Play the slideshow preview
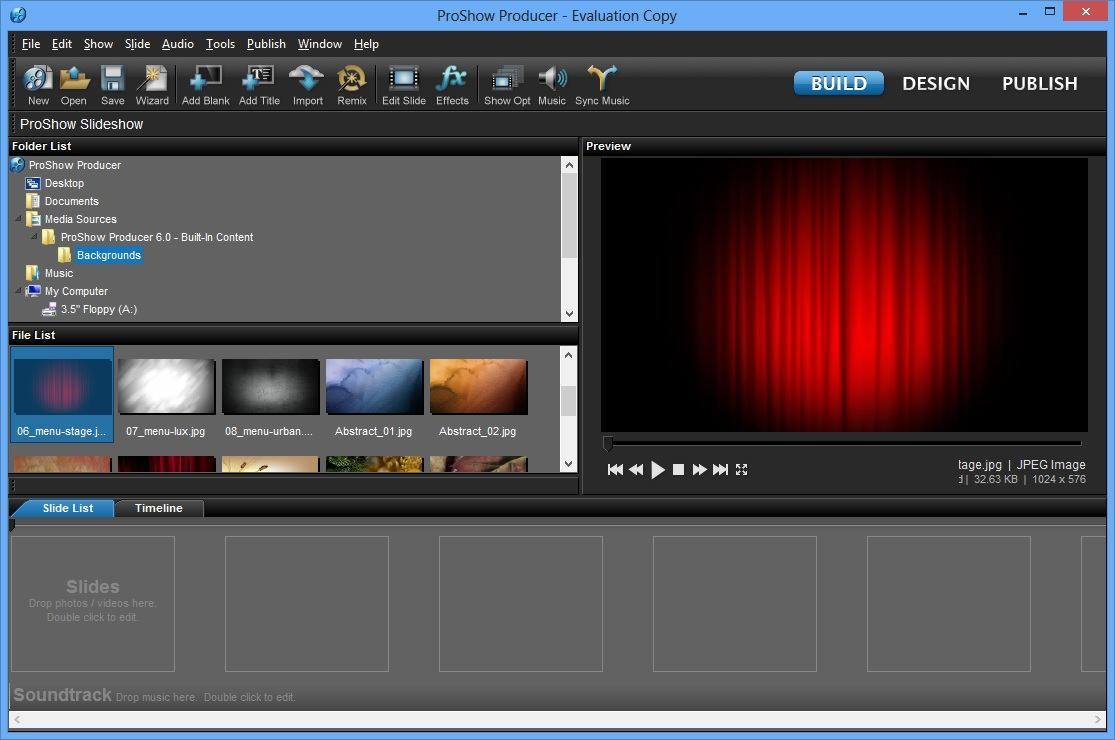Viewport: 1115px width, 740px height. tap(658, 469)
